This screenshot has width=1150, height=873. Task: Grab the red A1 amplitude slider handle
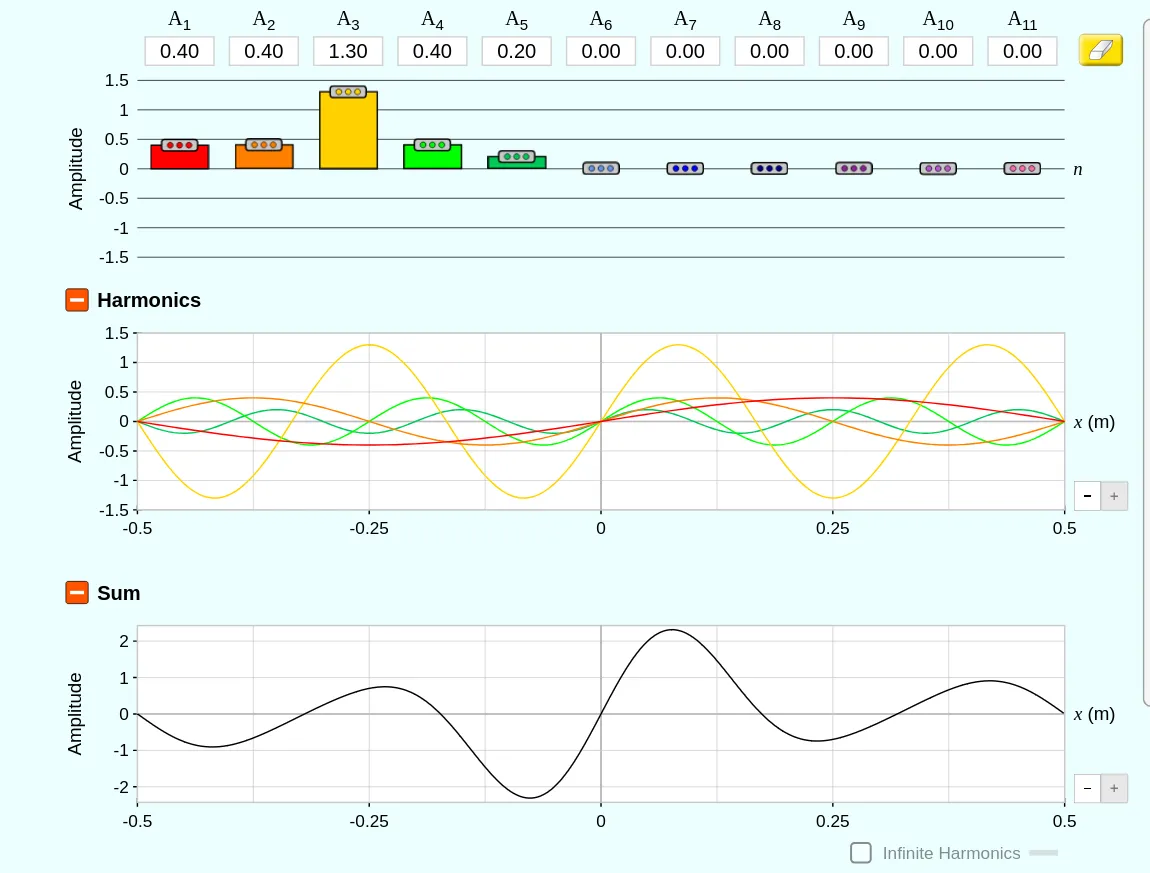[180, 145]
